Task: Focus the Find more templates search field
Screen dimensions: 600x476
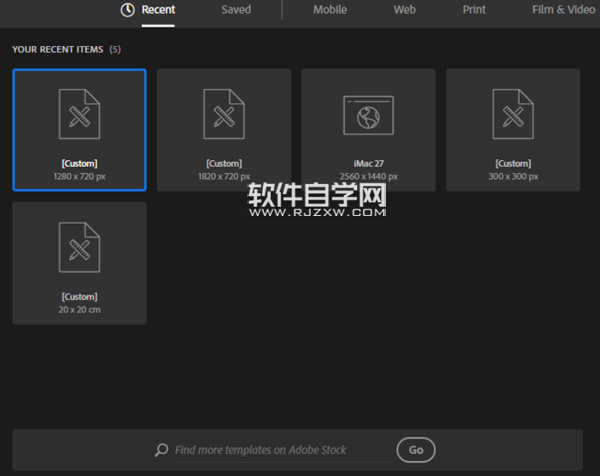Action: tap(282, 450)
